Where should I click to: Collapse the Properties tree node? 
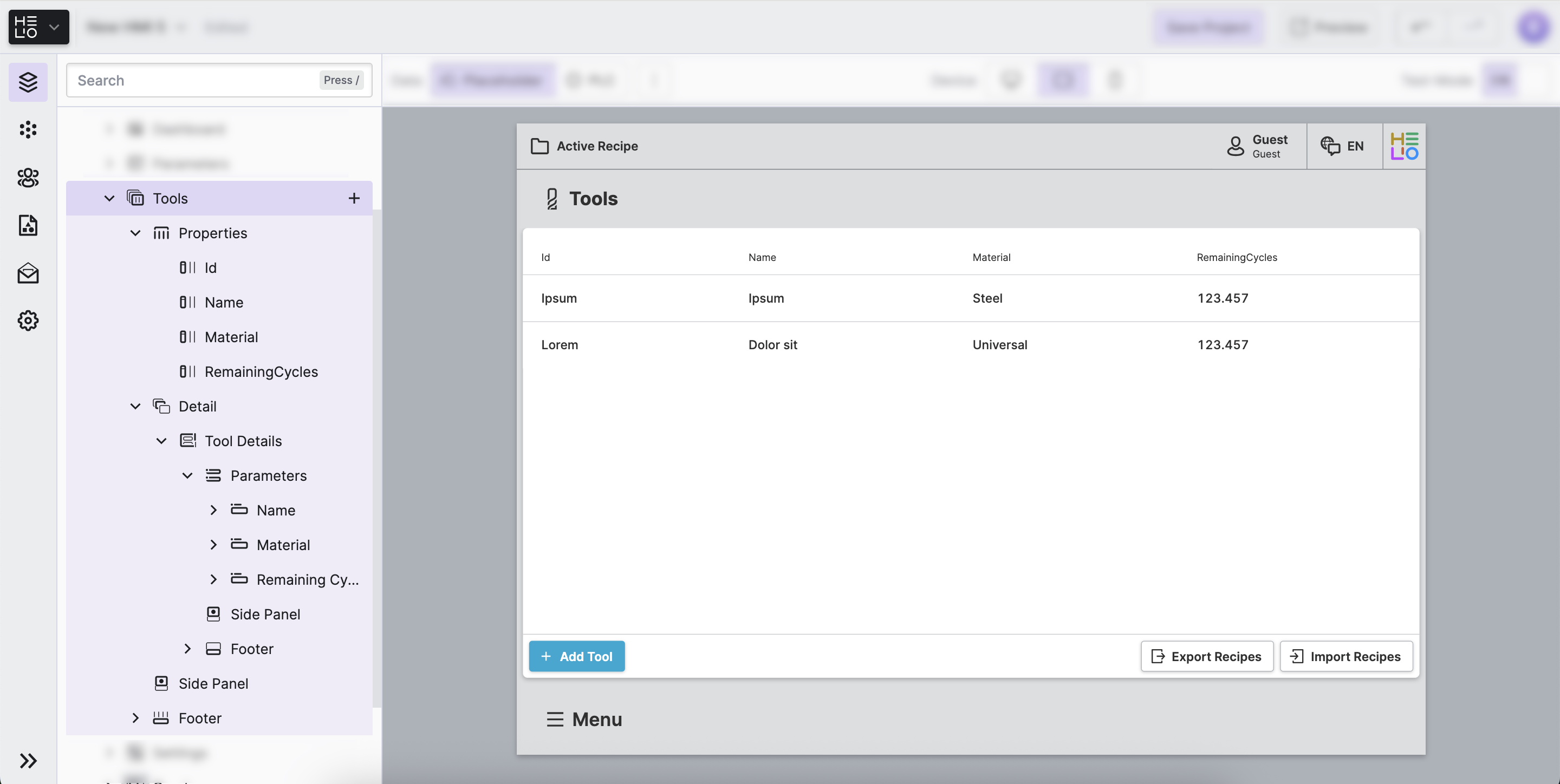135,233
